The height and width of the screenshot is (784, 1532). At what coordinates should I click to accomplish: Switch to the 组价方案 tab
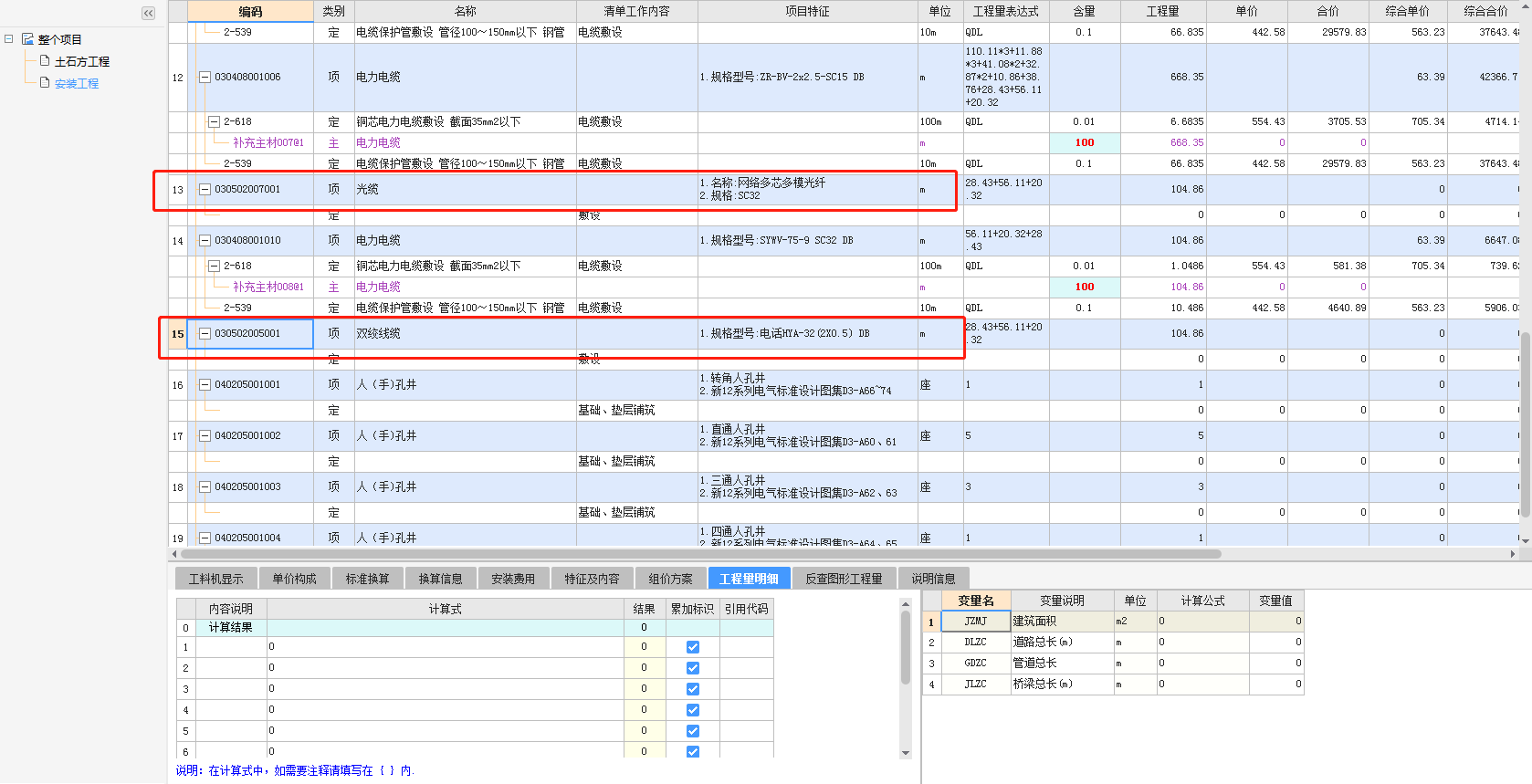[670, 579]
